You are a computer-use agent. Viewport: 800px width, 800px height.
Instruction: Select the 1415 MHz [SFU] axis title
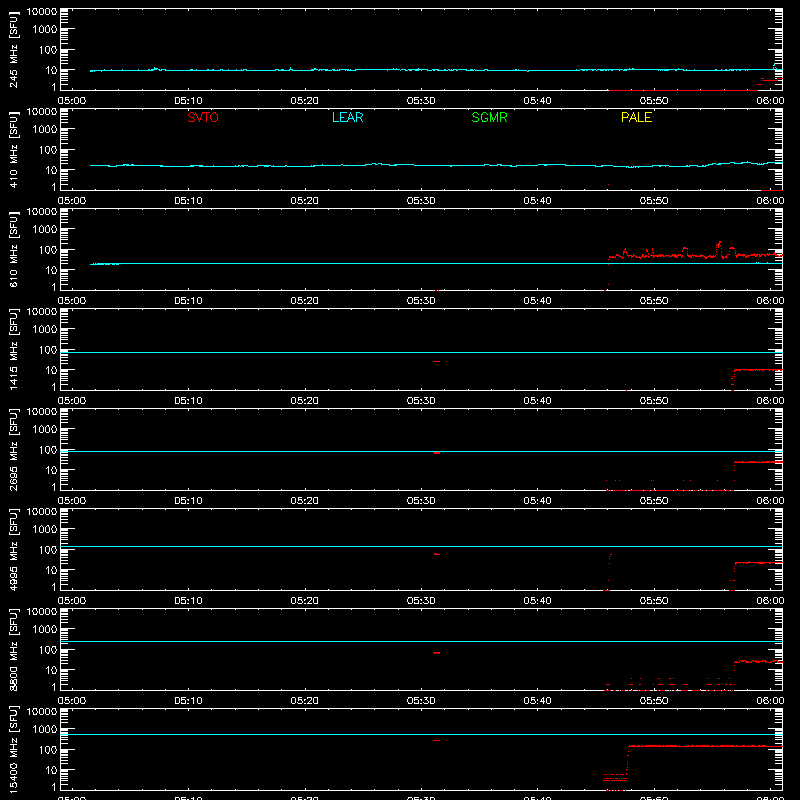(x=13, y=349)
